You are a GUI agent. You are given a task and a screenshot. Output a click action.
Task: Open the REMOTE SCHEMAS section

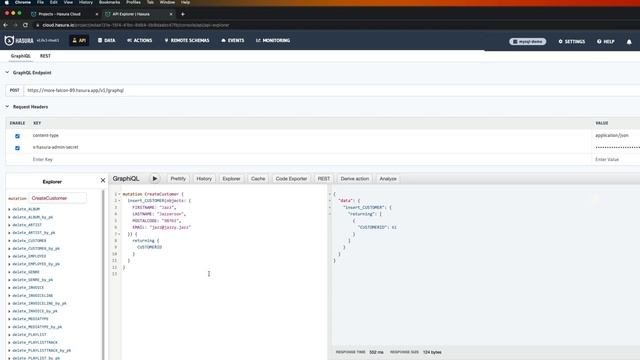point(187,40)
